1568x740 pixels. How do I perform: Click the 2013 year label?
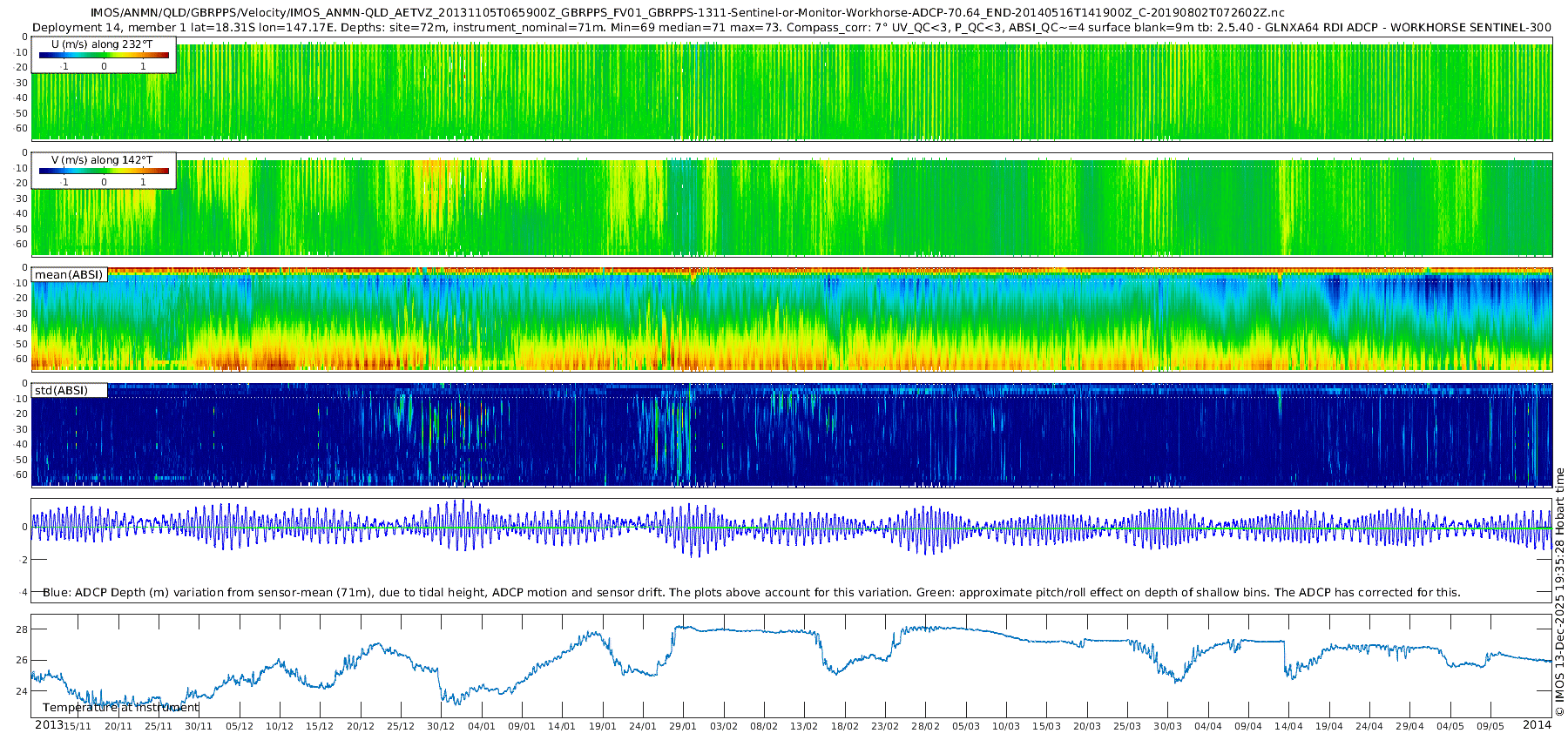pos(48,725)
